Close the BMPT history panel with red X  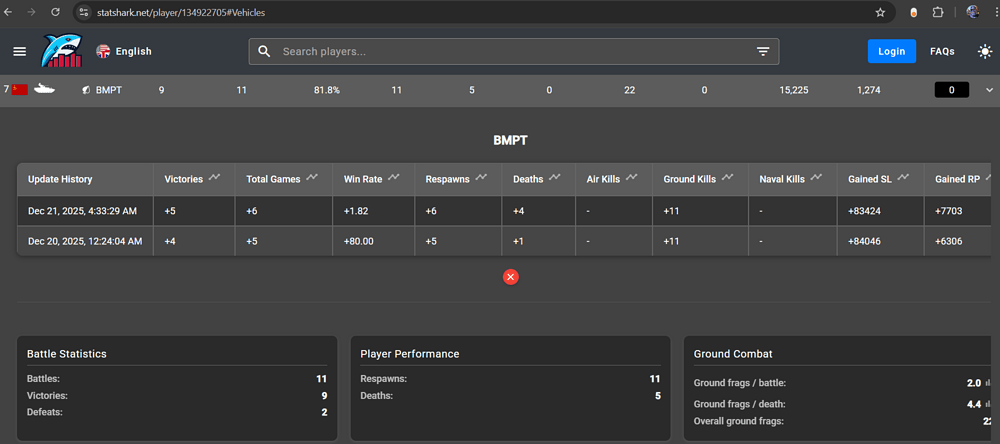(511, 277)
